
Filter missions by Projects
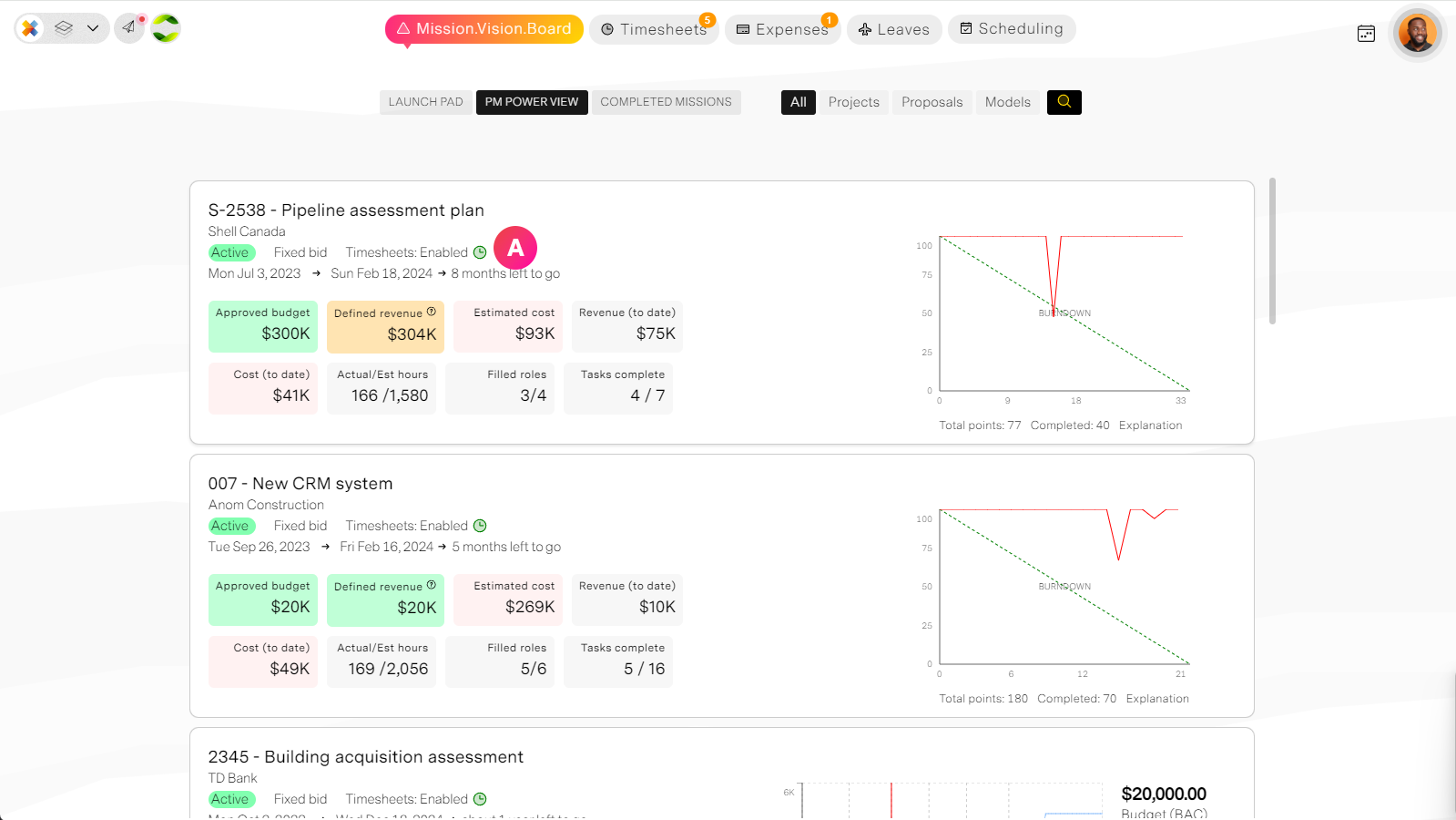point(854,102)
